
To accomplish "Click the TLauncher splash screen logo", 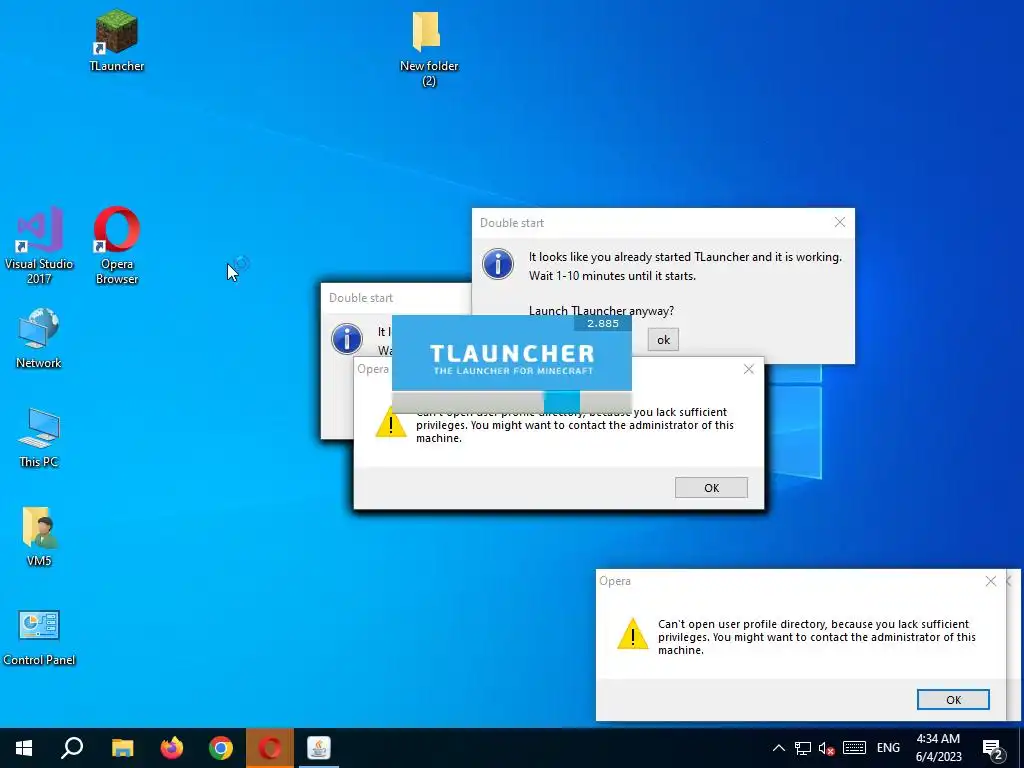I will pyautogui.click(x=512, y=359).
